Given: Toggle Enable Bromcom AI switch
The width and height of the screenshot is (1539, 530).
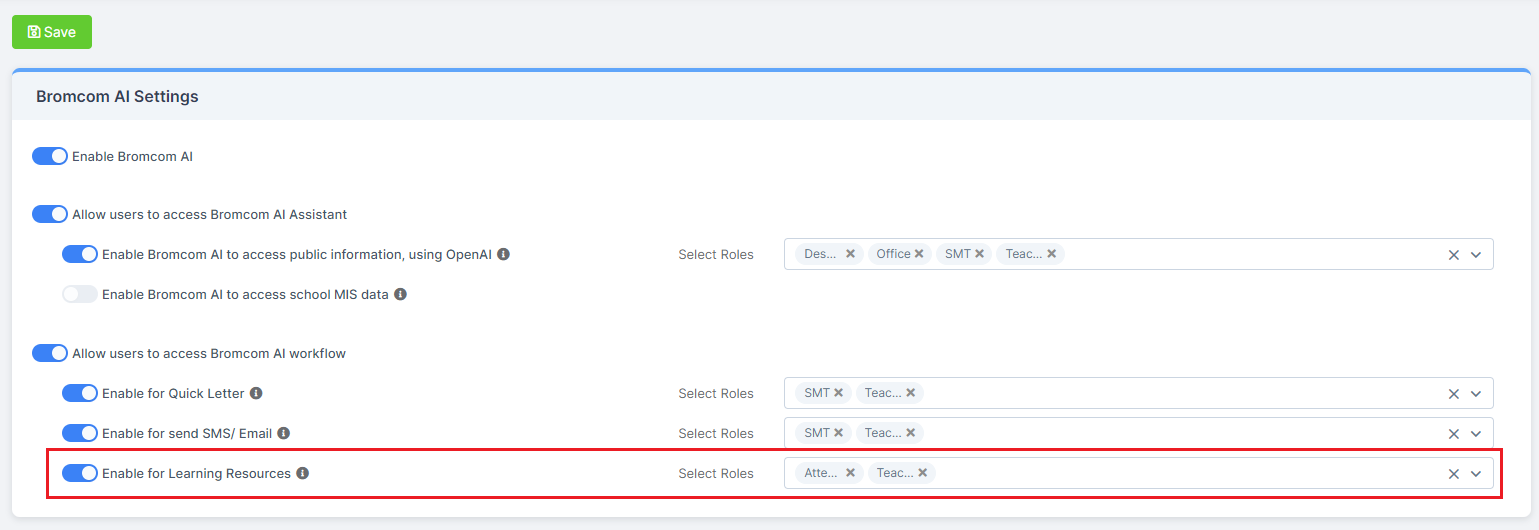Looking at the screenshot, I should pos(50,156).
